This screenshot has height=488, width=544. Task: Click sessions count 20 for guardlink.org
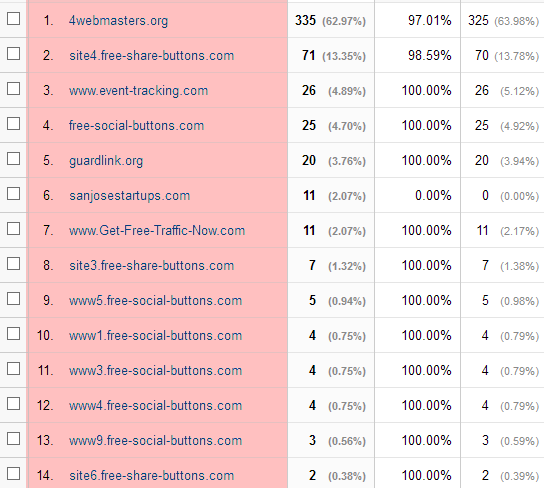309,161
